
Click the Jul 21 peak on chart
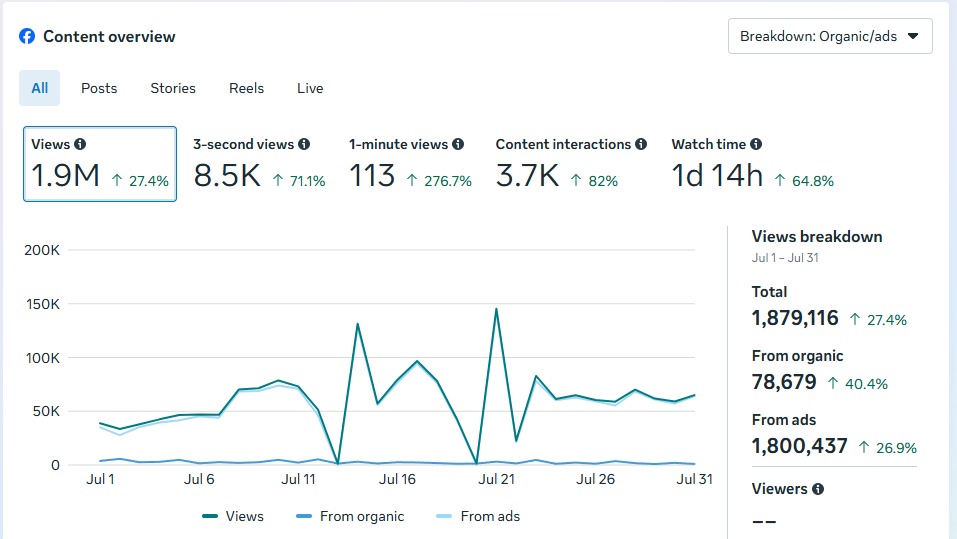click(x=496, y=309)
